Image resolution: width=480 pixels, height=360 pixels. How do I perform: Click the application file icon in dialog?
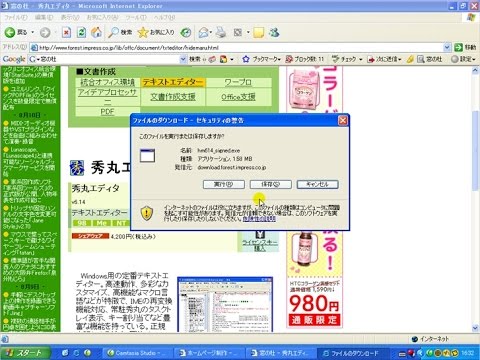(147, 156)
